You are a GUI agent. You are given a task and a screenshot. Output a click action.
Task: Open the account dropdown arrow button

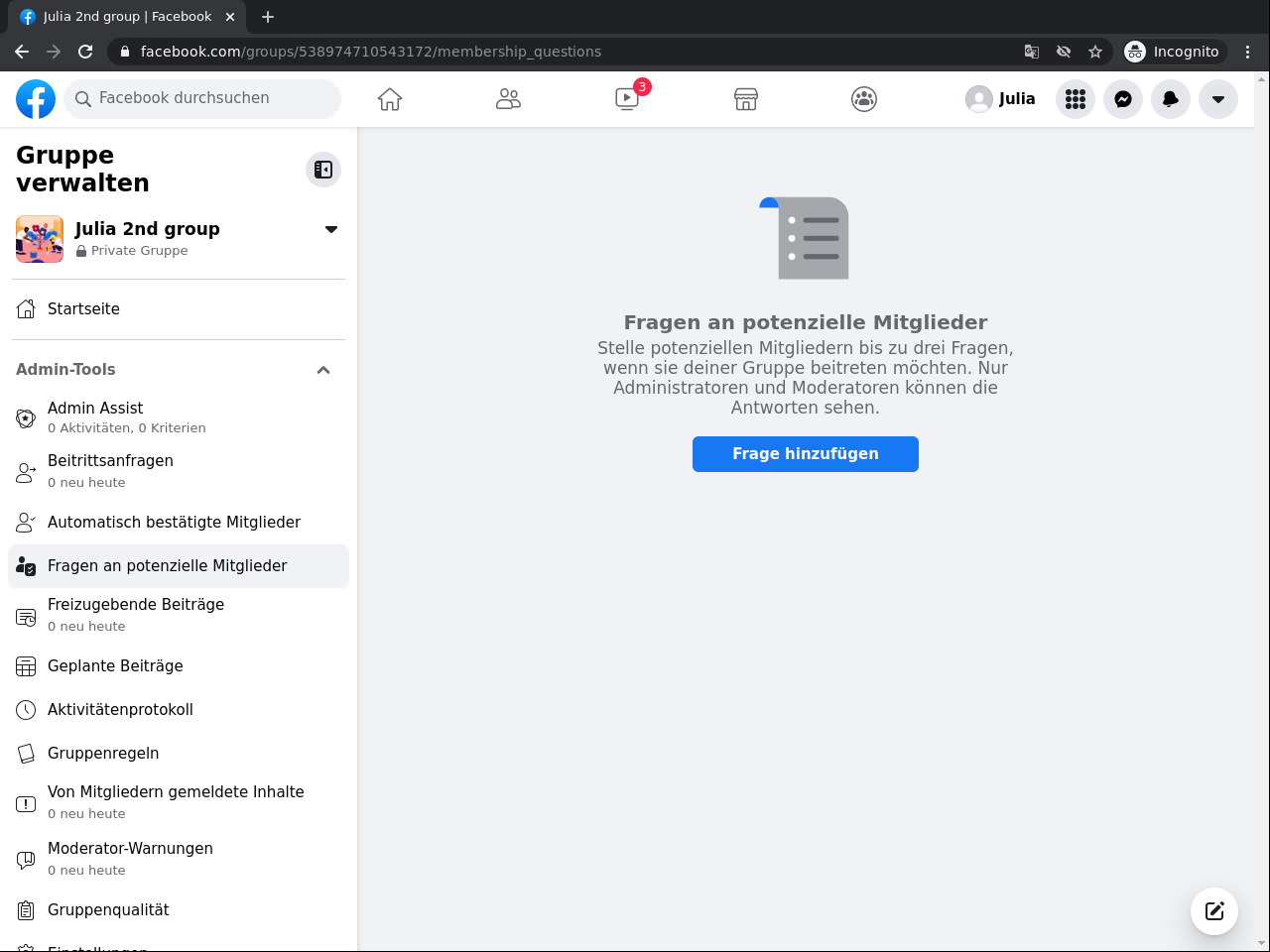[1218, 99]
